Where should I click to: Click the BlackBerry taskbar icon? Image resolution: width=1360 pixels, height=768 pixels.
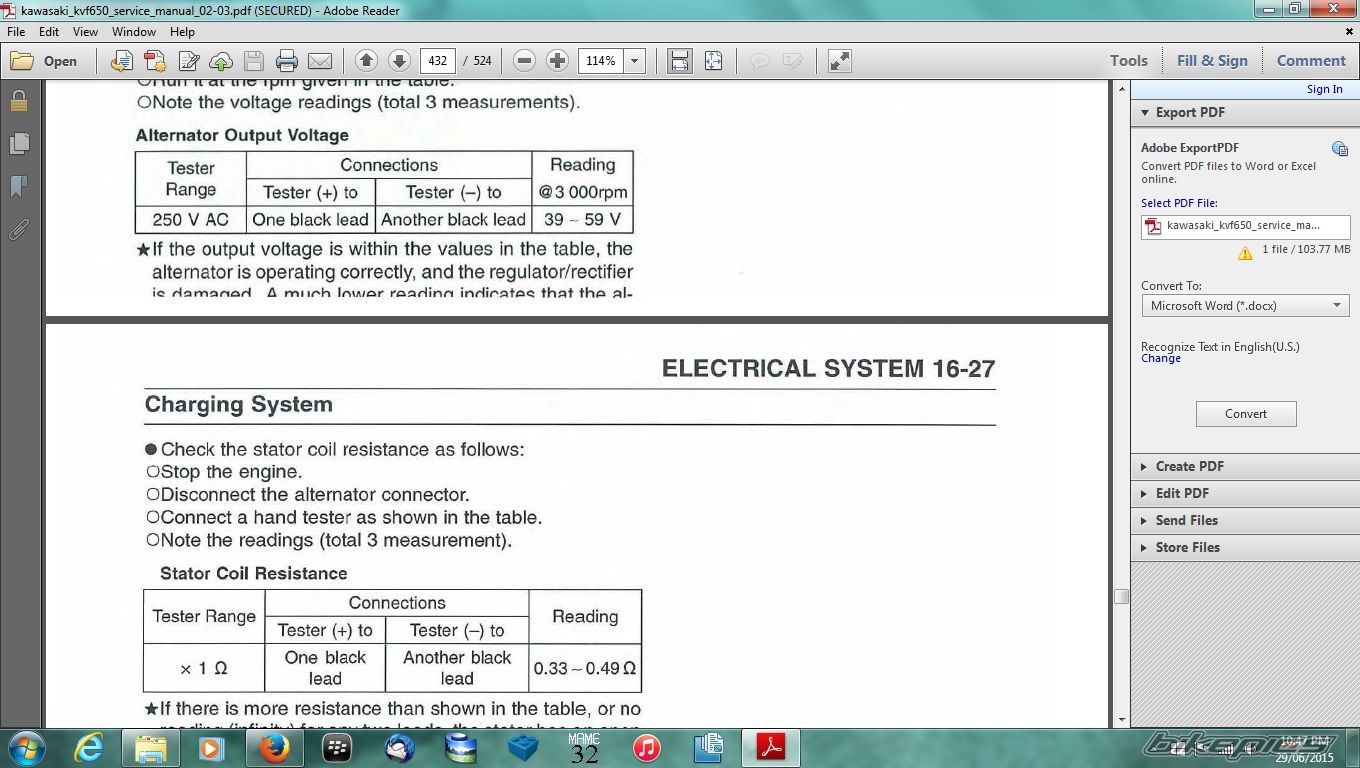pos(337,748)
